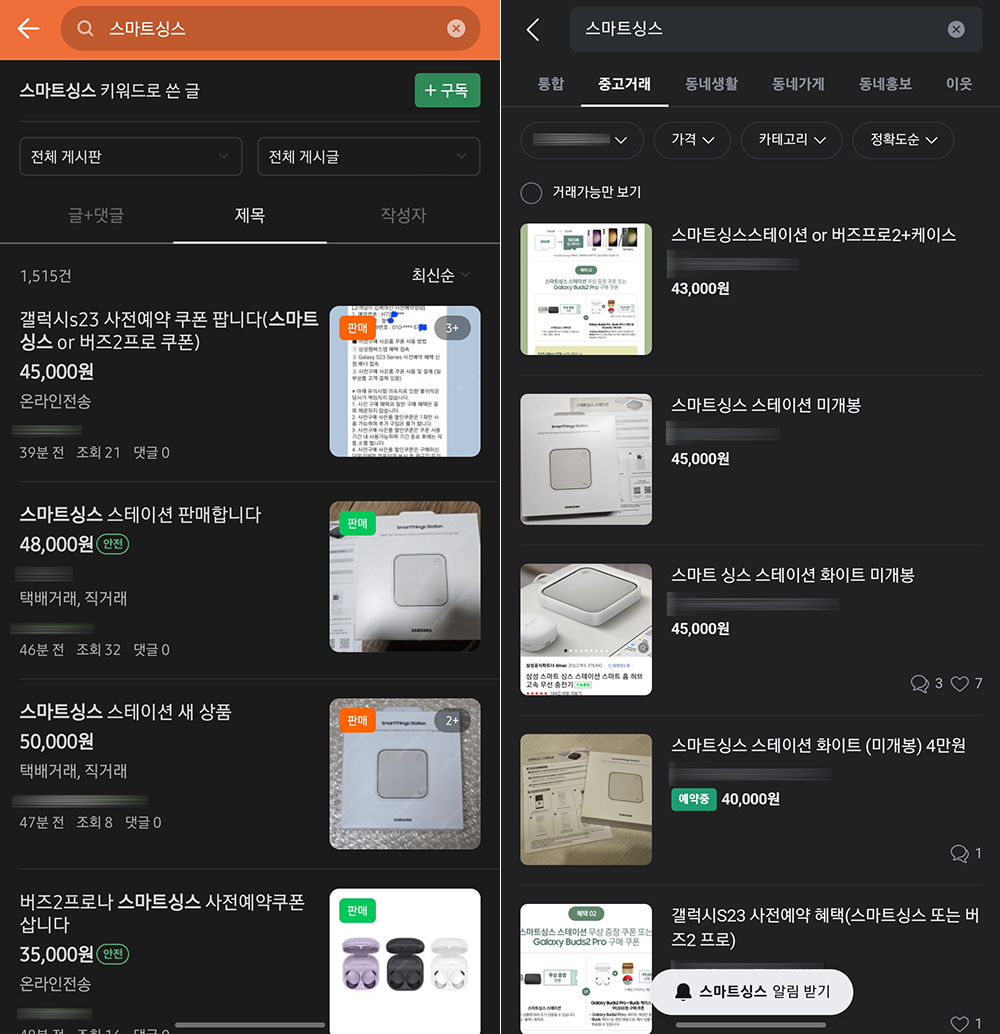The width and height of the screenshot is (1000, 1034).
Task: Switch to 동네생활 tab
Action: point(711,84)
